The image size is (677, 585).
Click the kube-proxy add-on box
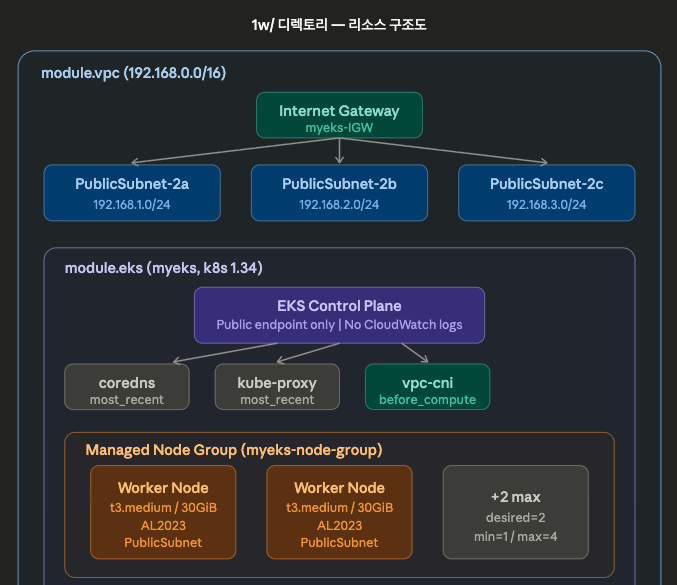pyautogui.click(x=277, y=386)
